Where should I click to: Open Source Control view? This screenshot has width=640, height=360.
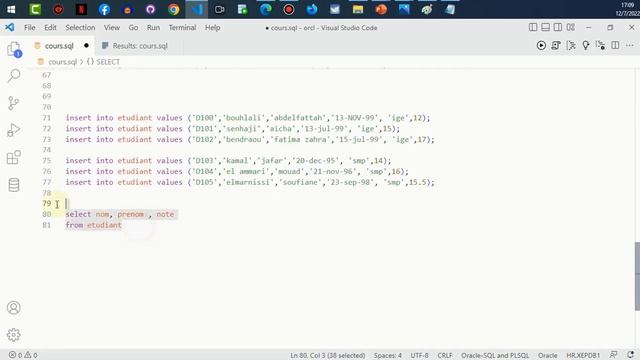click(x=13, y=103)
